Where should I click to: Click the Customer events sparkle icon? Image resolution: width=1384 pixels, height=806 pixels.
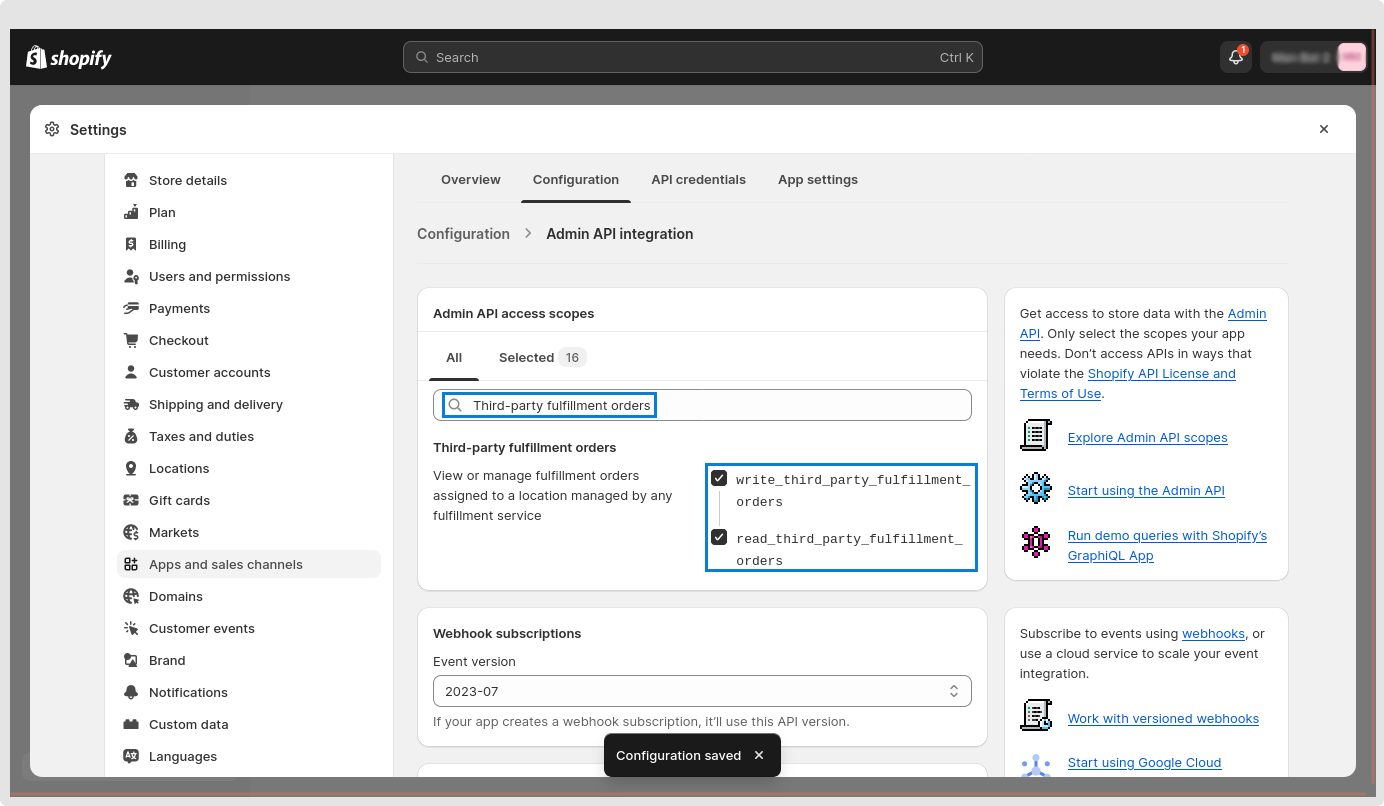point(131,628)
